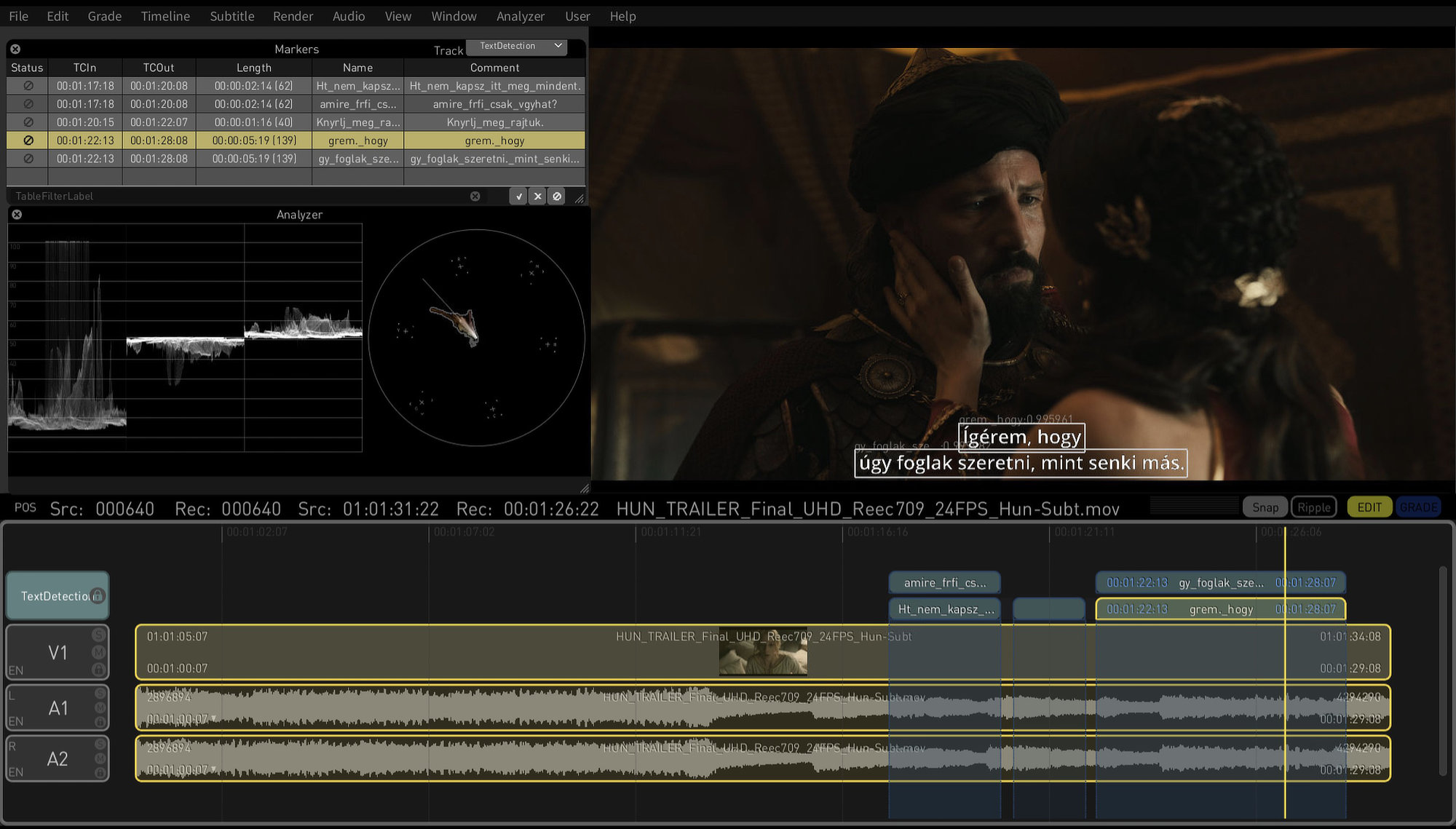Select the grem._hogy marker on timeline
Screen dimensions: 1456x829
[x=1221, y=609]
